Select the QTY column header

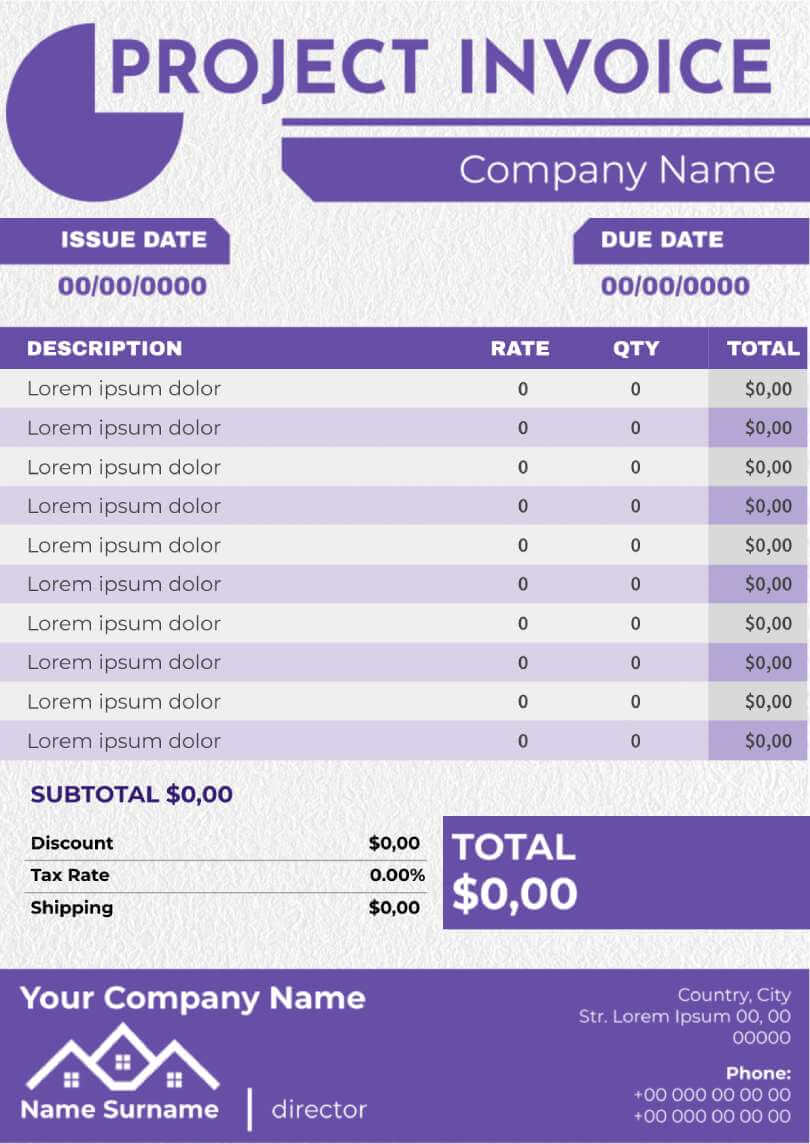coord(636,349)
